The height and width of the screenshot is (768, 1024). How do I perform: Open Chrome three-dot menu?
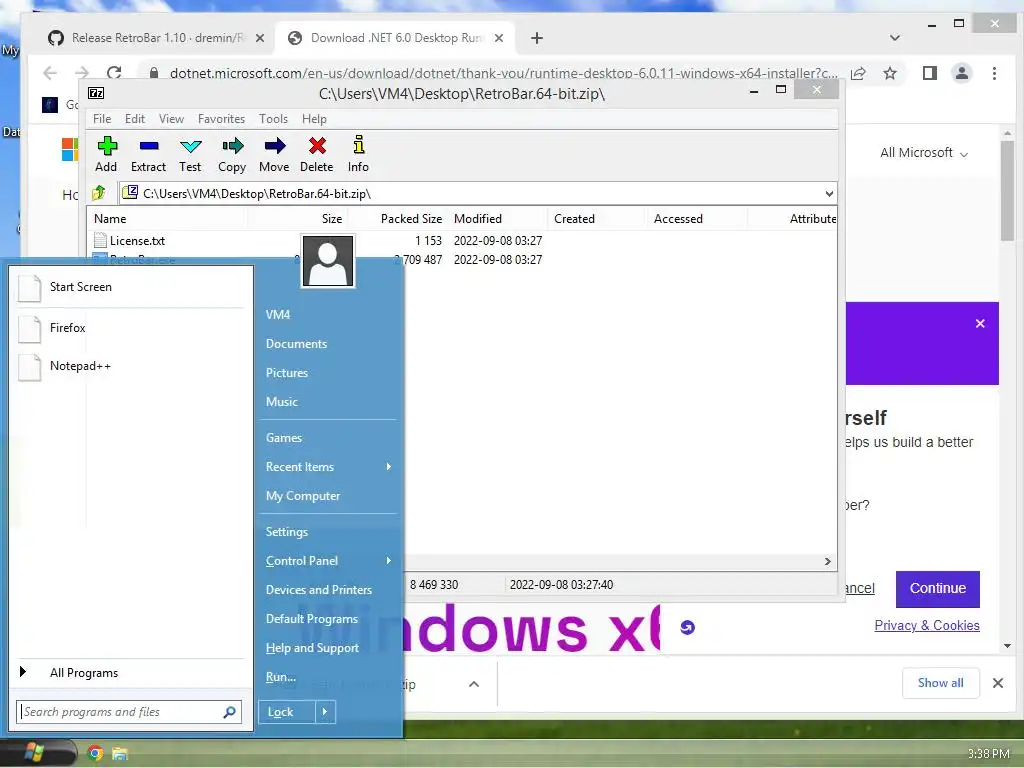point(994,73)
